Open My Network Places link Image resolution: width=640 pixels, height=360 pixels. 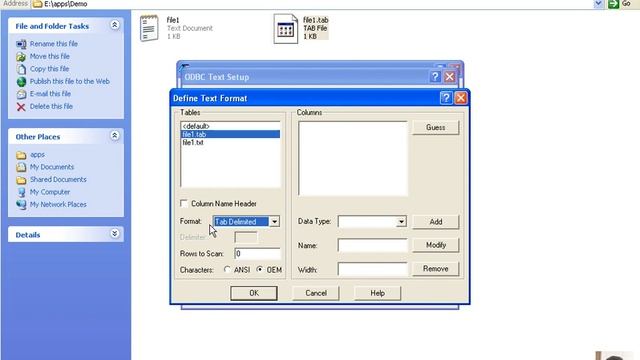(x=58, y=204)
